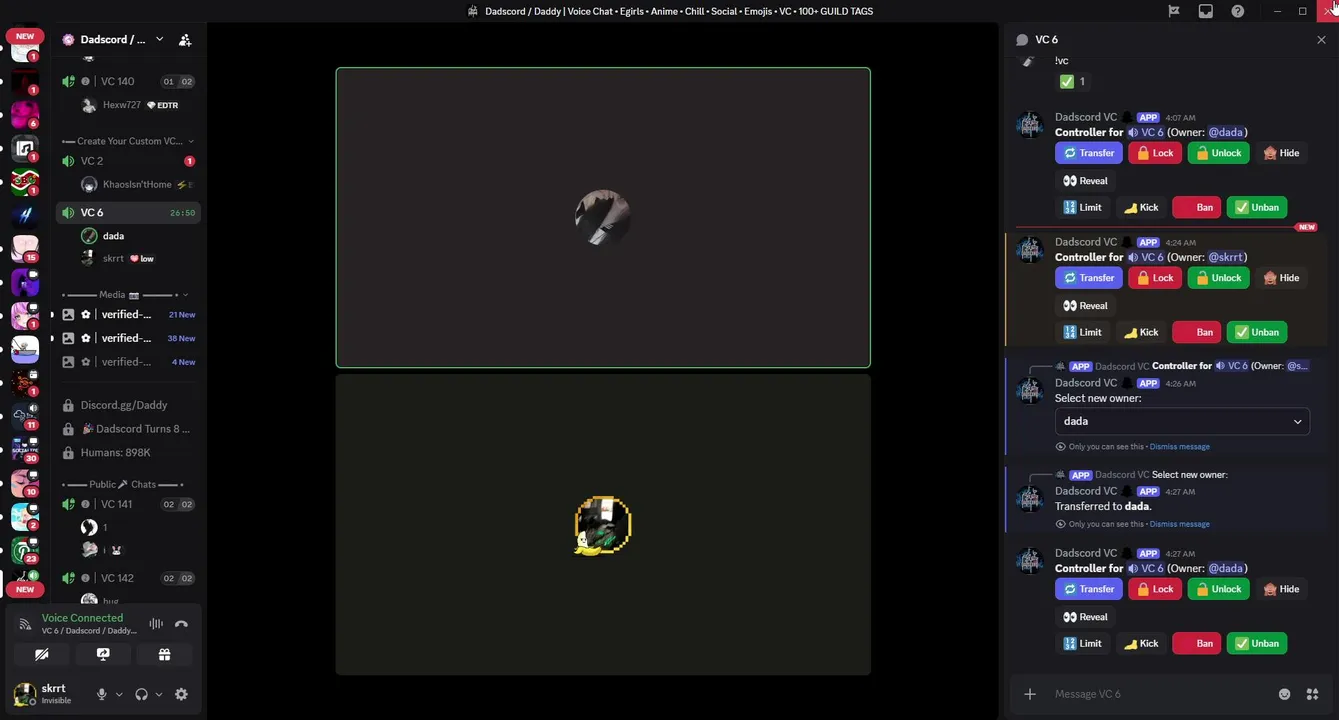Open the Inbox icon in title bar
The image size is (1339, 720).
pyautogui.click(x=1206, y=11)
